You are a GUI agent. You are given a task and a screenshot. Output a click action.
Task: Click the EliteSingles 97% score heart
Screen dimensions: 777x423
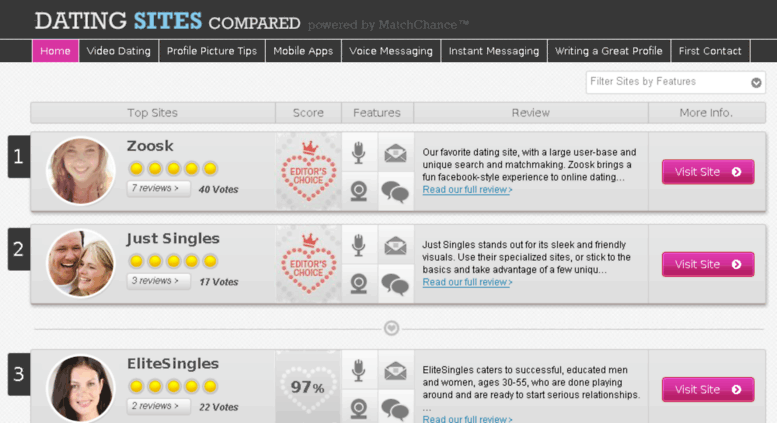[x=308, y=387]
